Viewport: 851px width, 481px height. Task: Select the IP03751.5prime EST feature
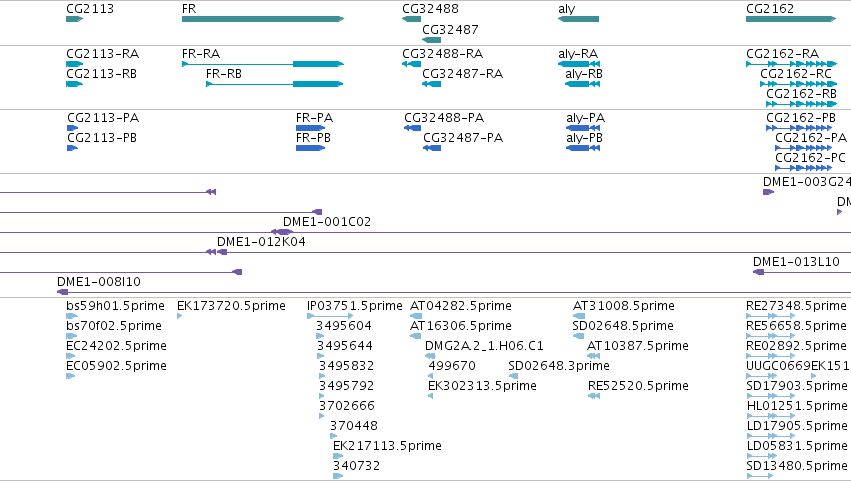point(330,316)
